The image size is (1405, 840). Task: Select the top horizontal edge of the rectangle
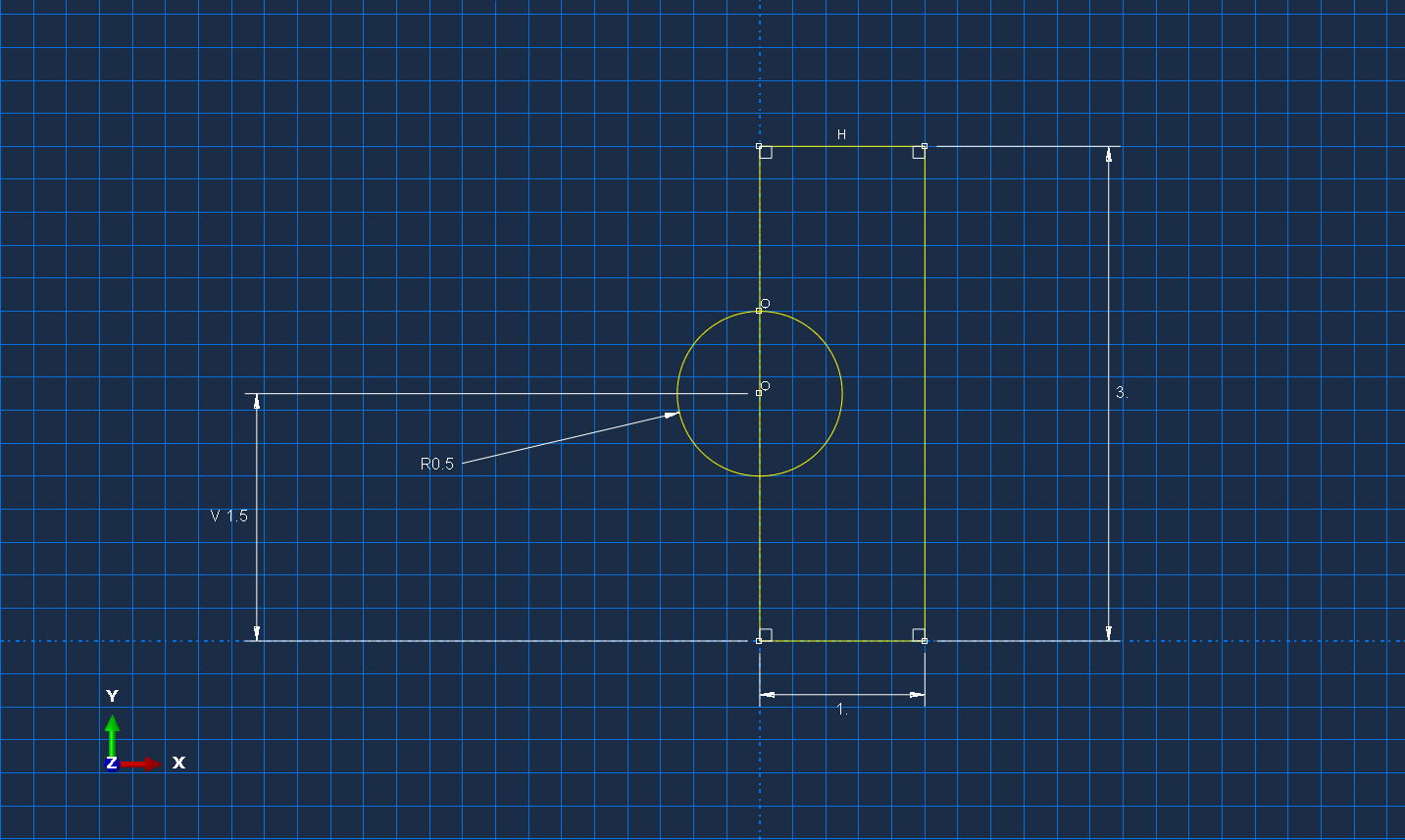(x=841, y=146)
